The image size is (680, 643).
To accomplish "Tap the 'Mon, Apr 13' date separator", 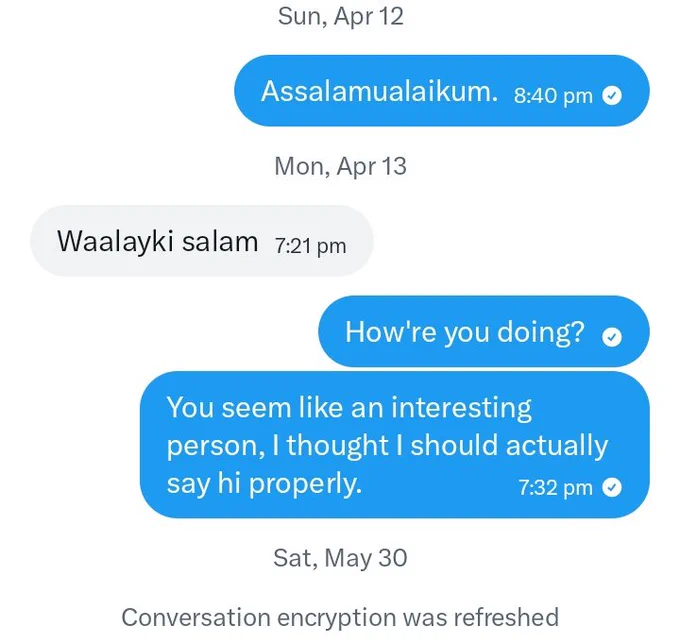I will [340, 166].
